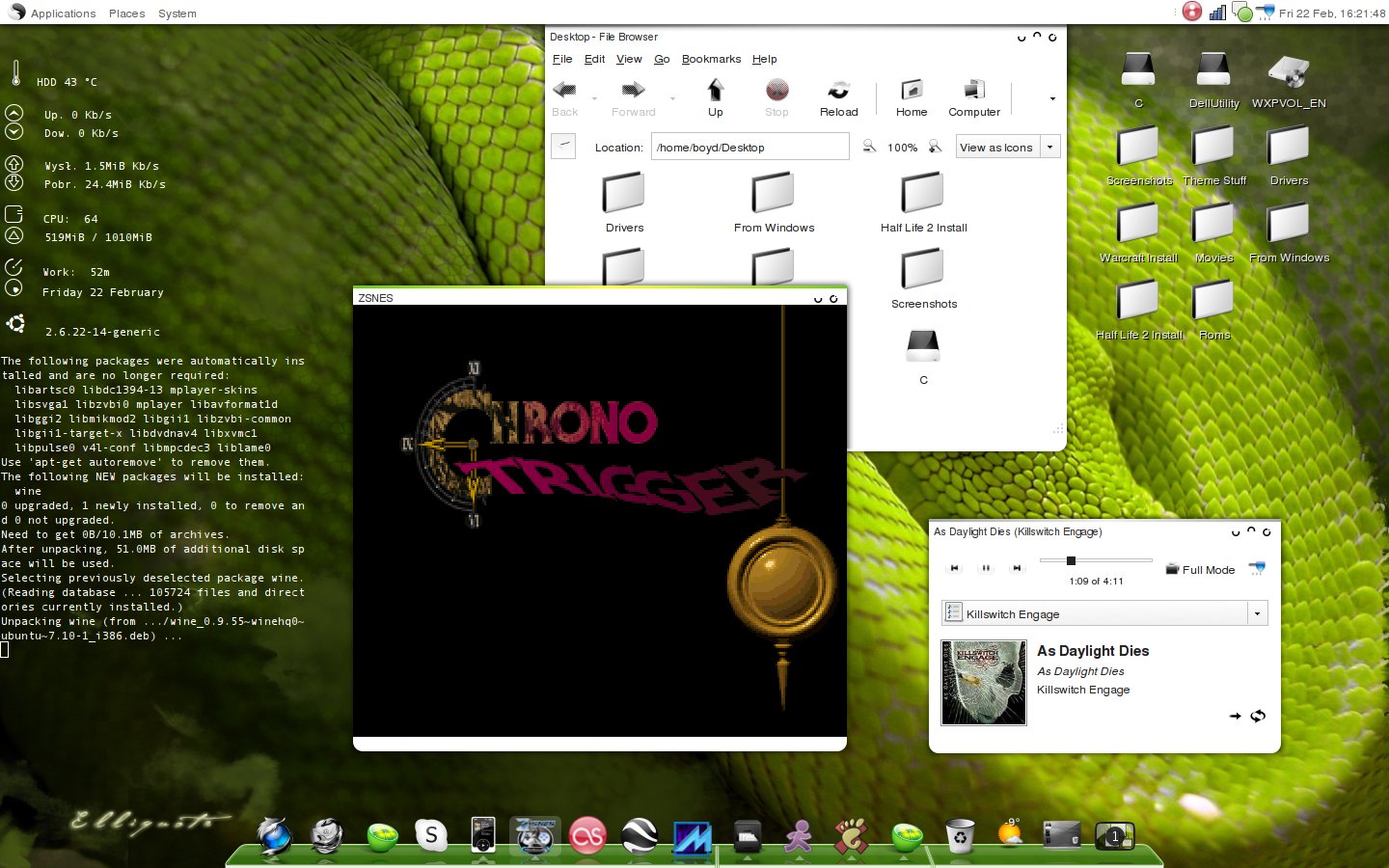Click the weather applet in the dock

point(1010,834)
